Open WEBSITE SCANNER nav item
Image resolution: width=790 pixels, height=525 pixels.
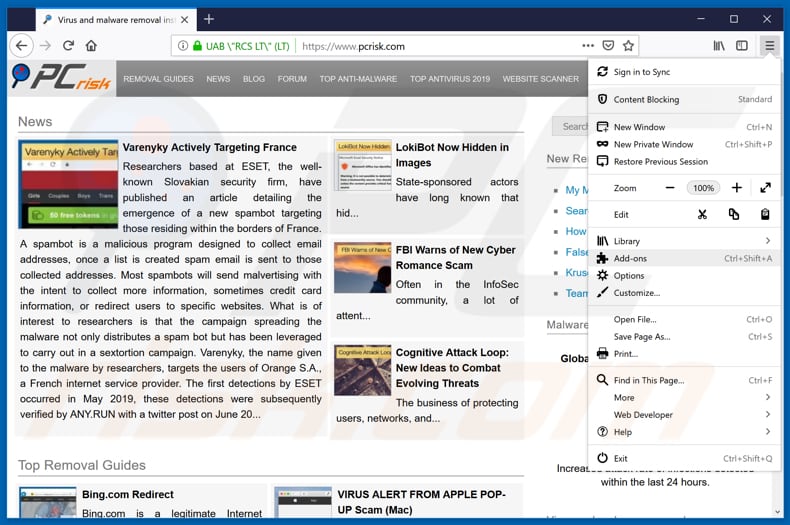click(x=541, y=79)
